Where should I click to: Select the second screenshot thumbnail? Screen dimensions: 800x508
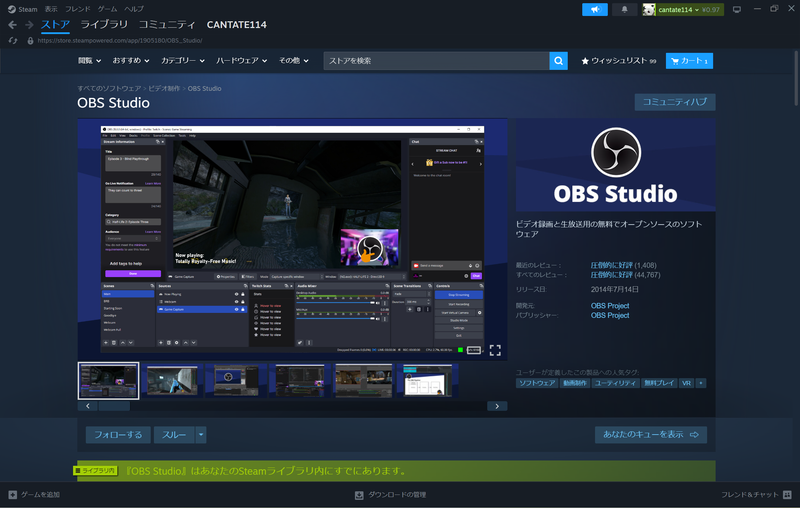tap(172, 381)
